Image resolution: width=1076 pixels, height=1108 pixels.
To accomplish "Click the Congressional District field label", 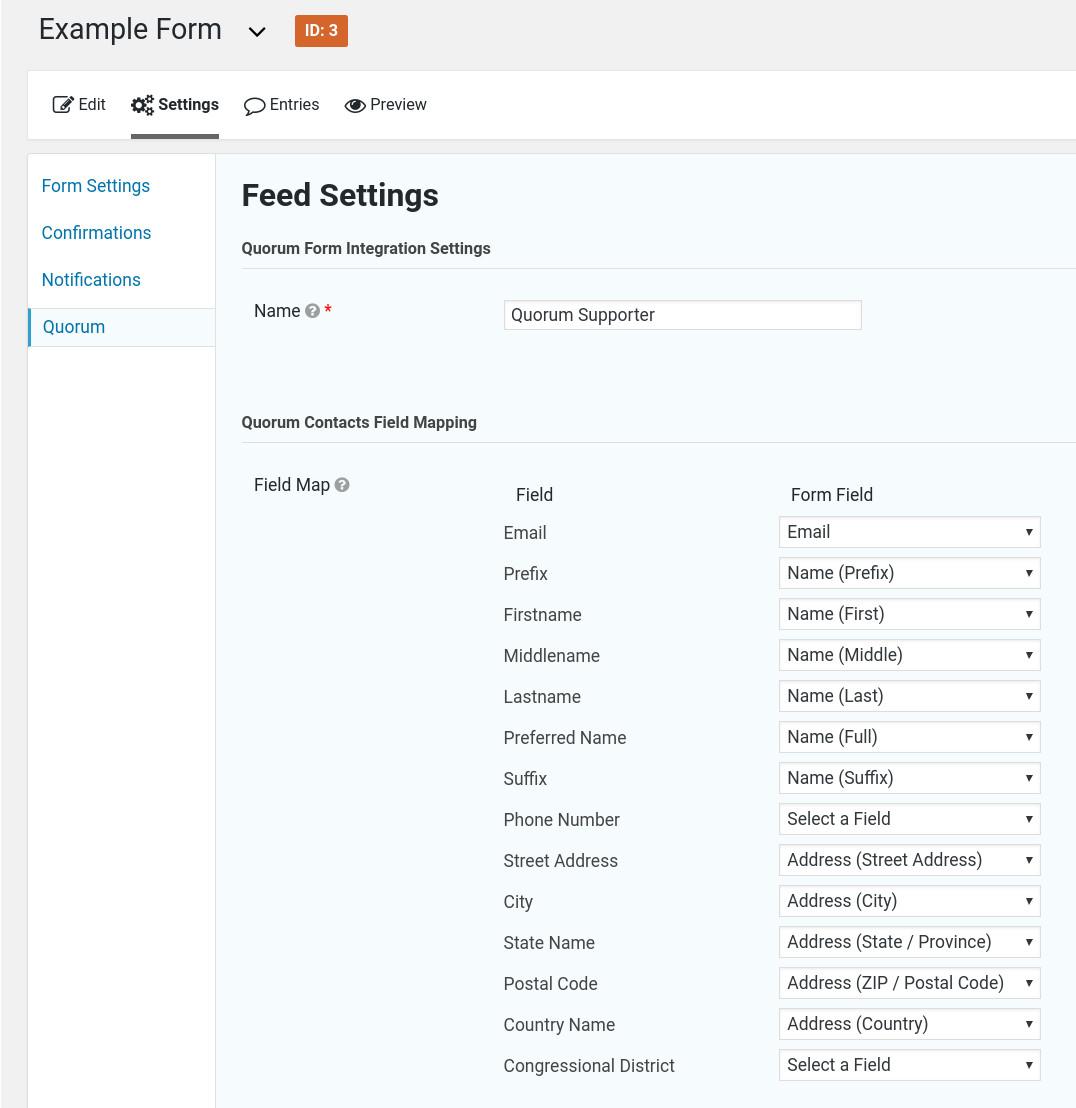I will point(589,1066).
